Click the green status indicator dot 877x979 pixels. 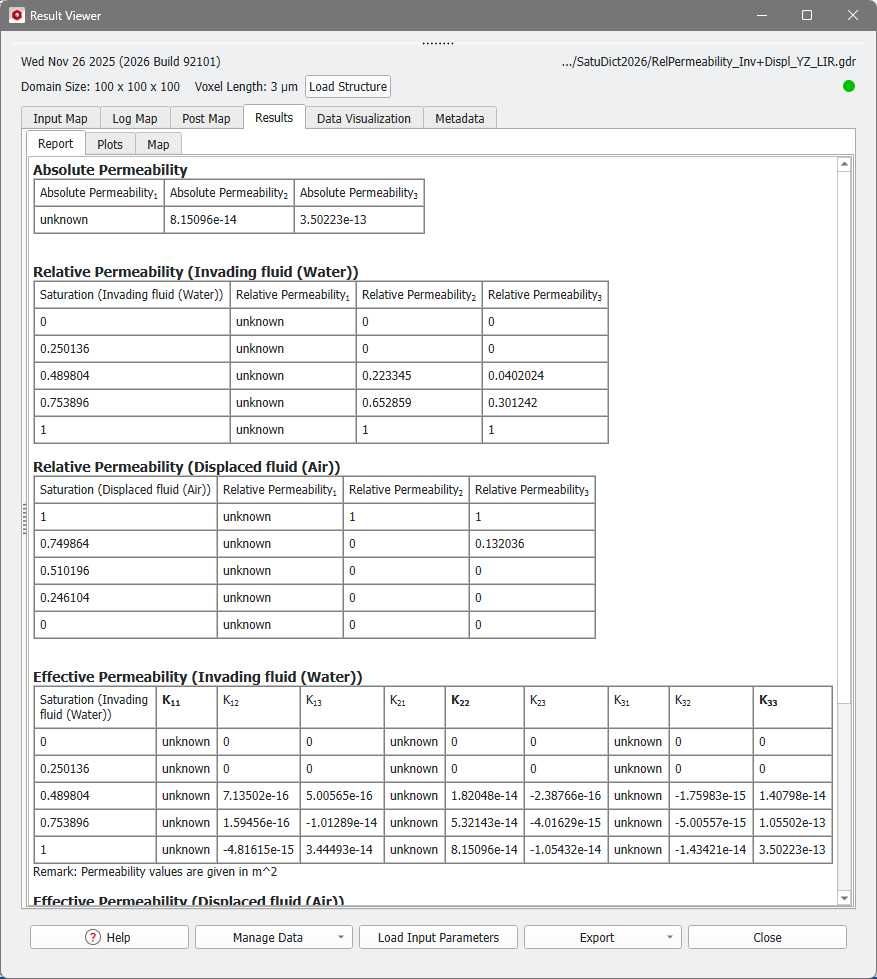click(x=848, y=86)
